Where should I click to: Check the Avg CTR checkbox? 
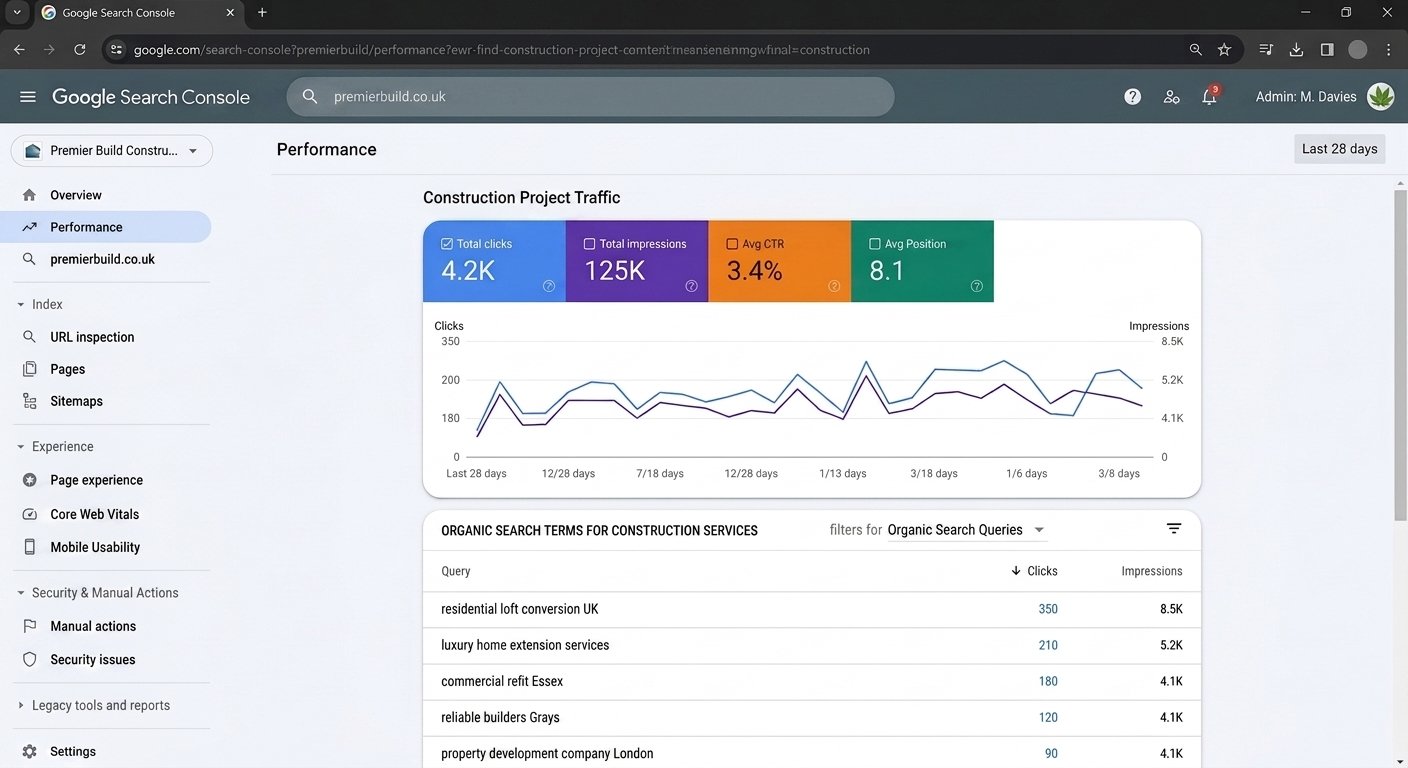click(732, 244)
